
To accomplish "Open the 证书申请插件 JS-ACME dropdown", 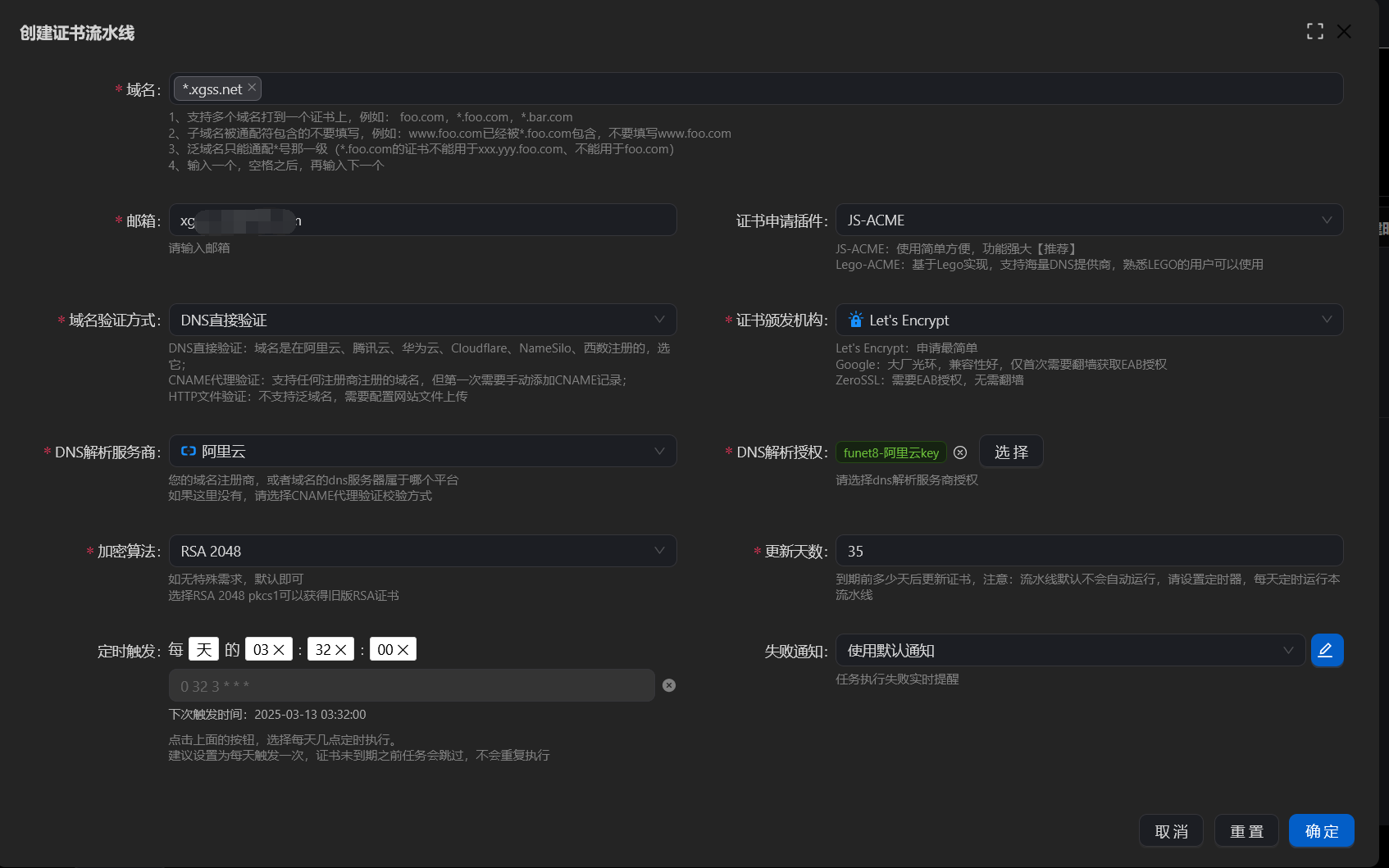I will (1089, 220).
